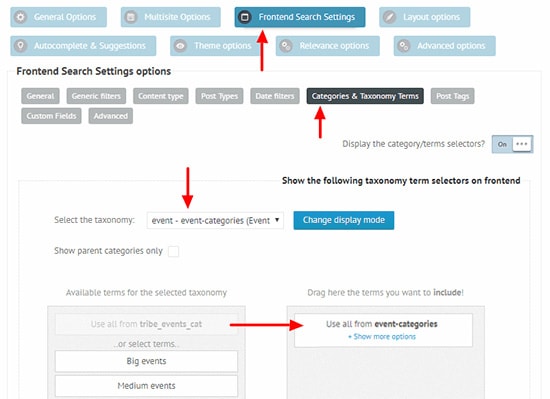Click the Relevance options gears icon
The image size is (550, 399).
tap(286, 46)
